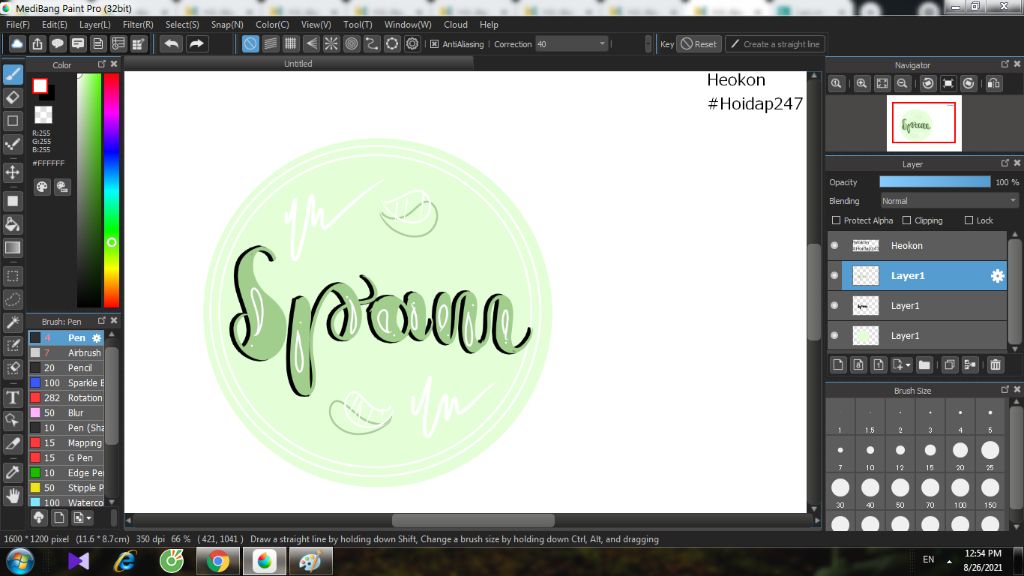This screenshot has height=576, width=1024.
Task: Open the Snap menu
Action: coord(227,24)
